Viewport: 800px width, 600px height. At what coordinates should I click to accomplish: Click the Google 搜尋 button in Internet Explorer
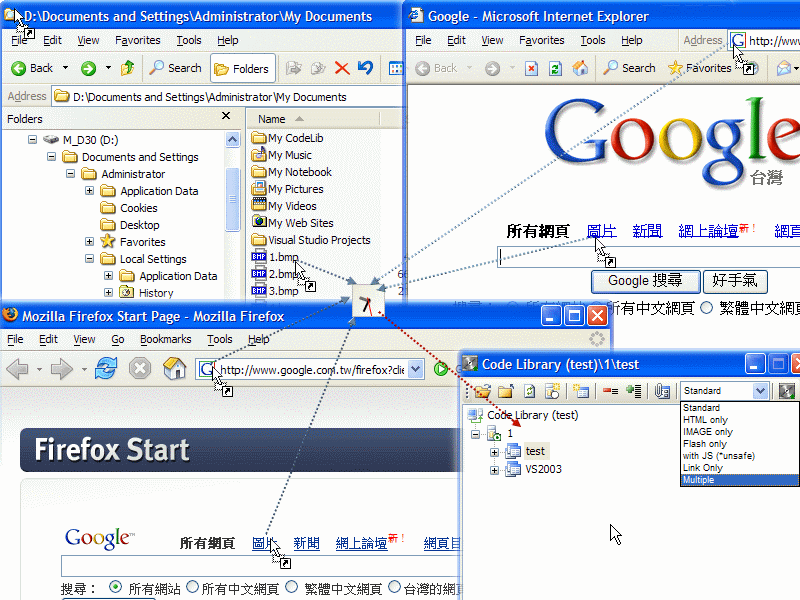pos(645,281)
